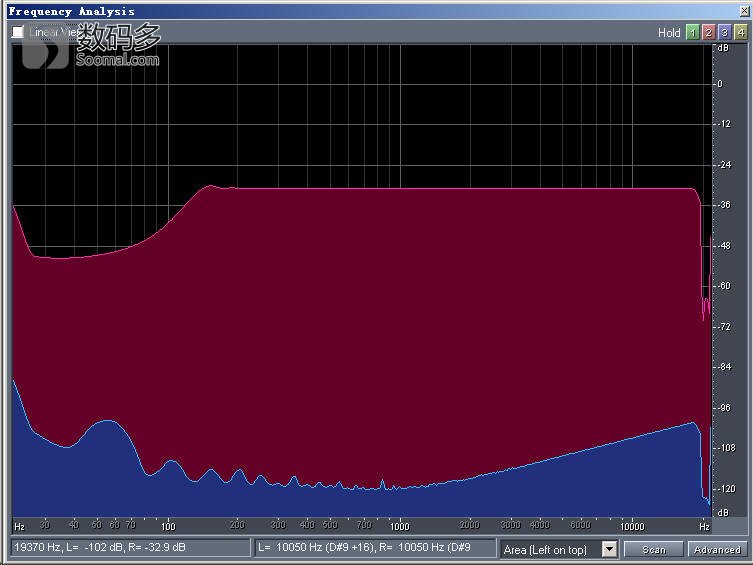Close the Frequency Analysis window
This screenshot has width=753, height=565.
(743, 11)
